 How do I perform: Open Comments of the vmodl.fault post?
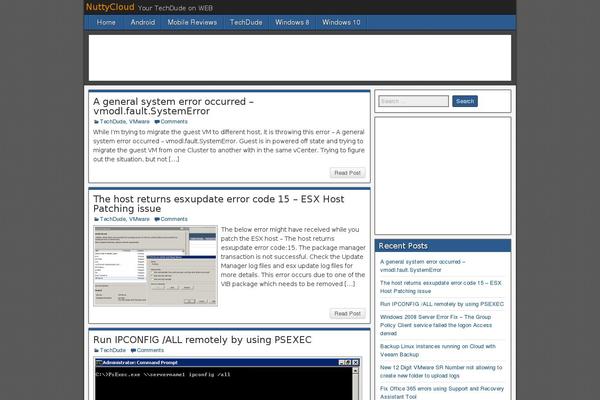[x=174, y=122]
